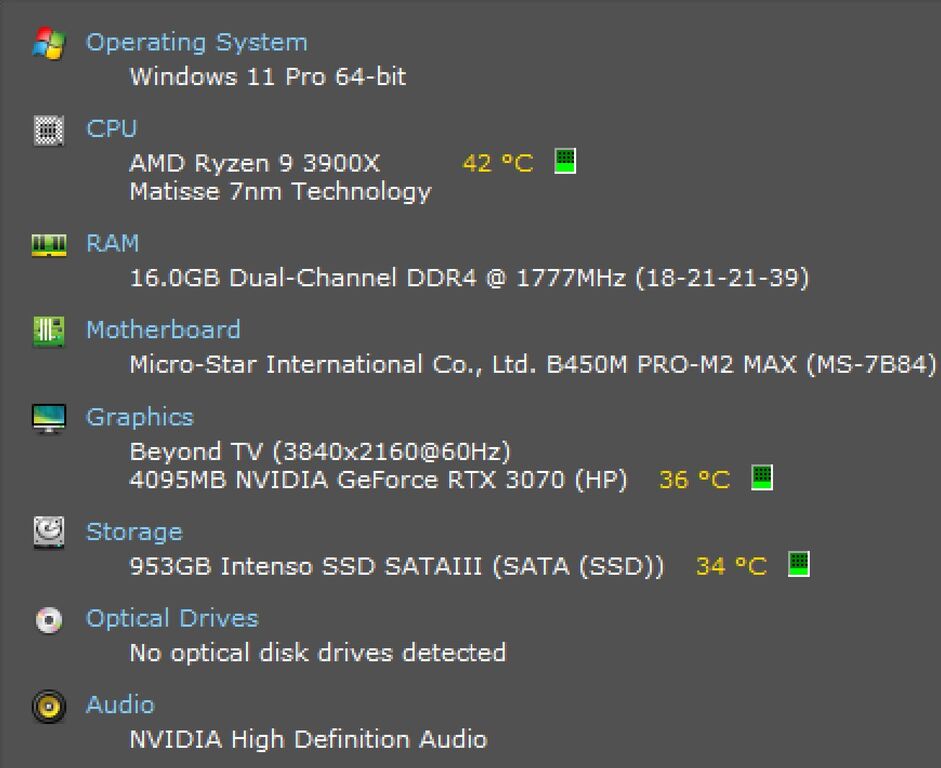Open the Operating System section link
Screen dimensions: 941x768
197,43
